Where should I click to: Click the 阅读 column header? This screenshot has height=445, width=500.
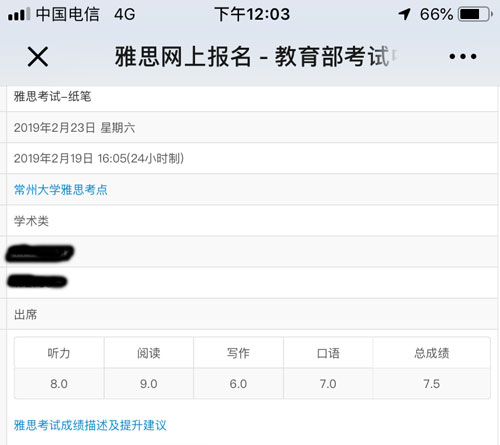click(149, 353)
